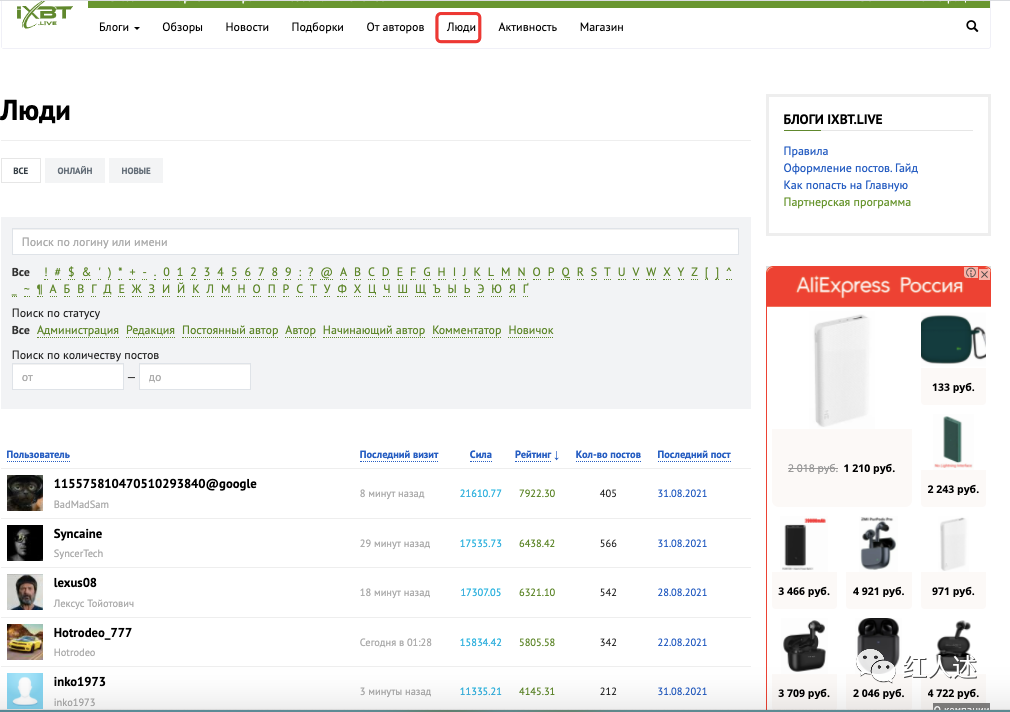The image size is (1010, 712).
Task: Close the AliExpress ad with X icon
Action: click(x=984, y=273)
